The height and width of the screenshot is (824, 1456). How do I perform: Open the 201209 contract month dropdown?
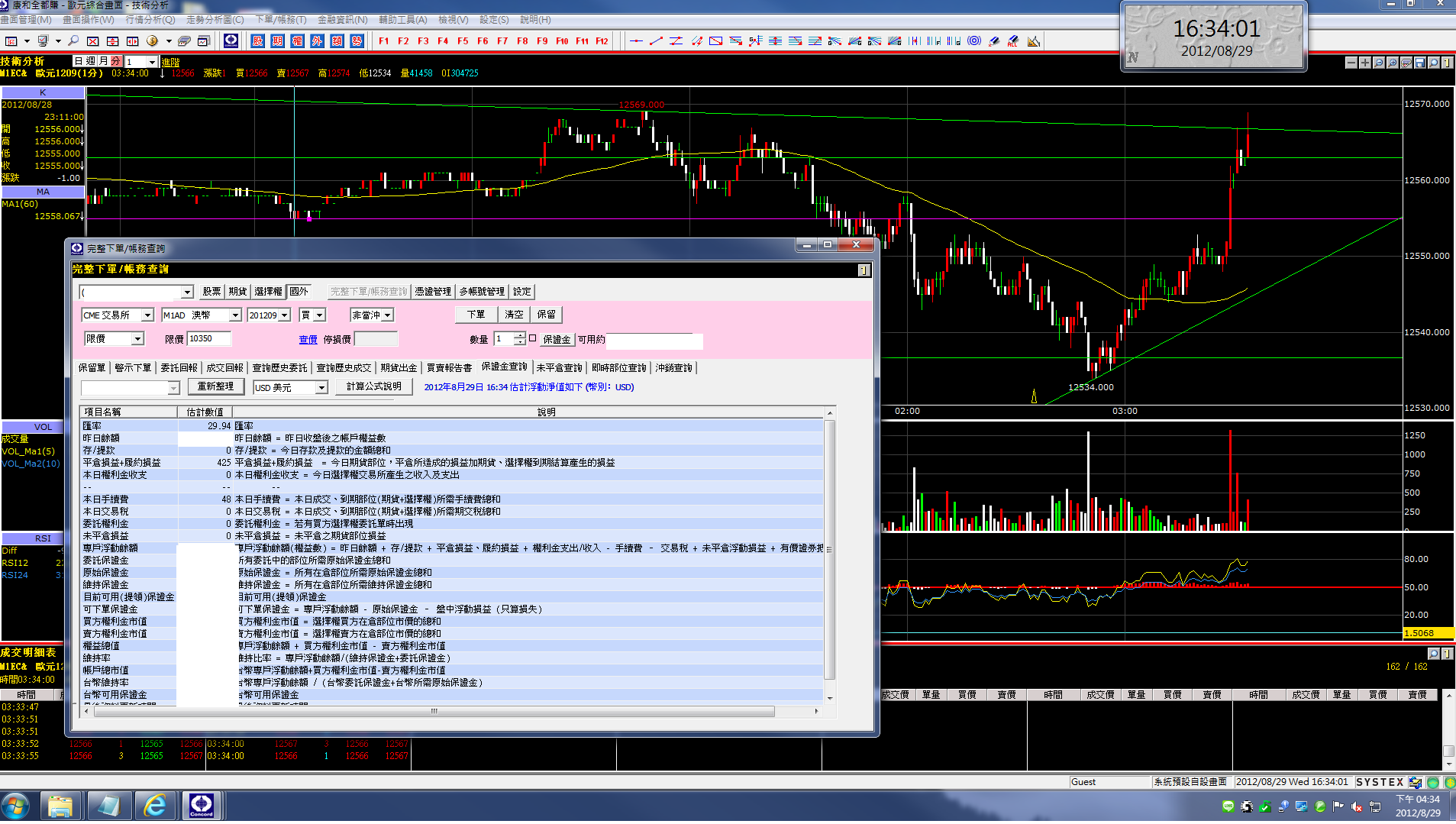(x=285, y=315)
